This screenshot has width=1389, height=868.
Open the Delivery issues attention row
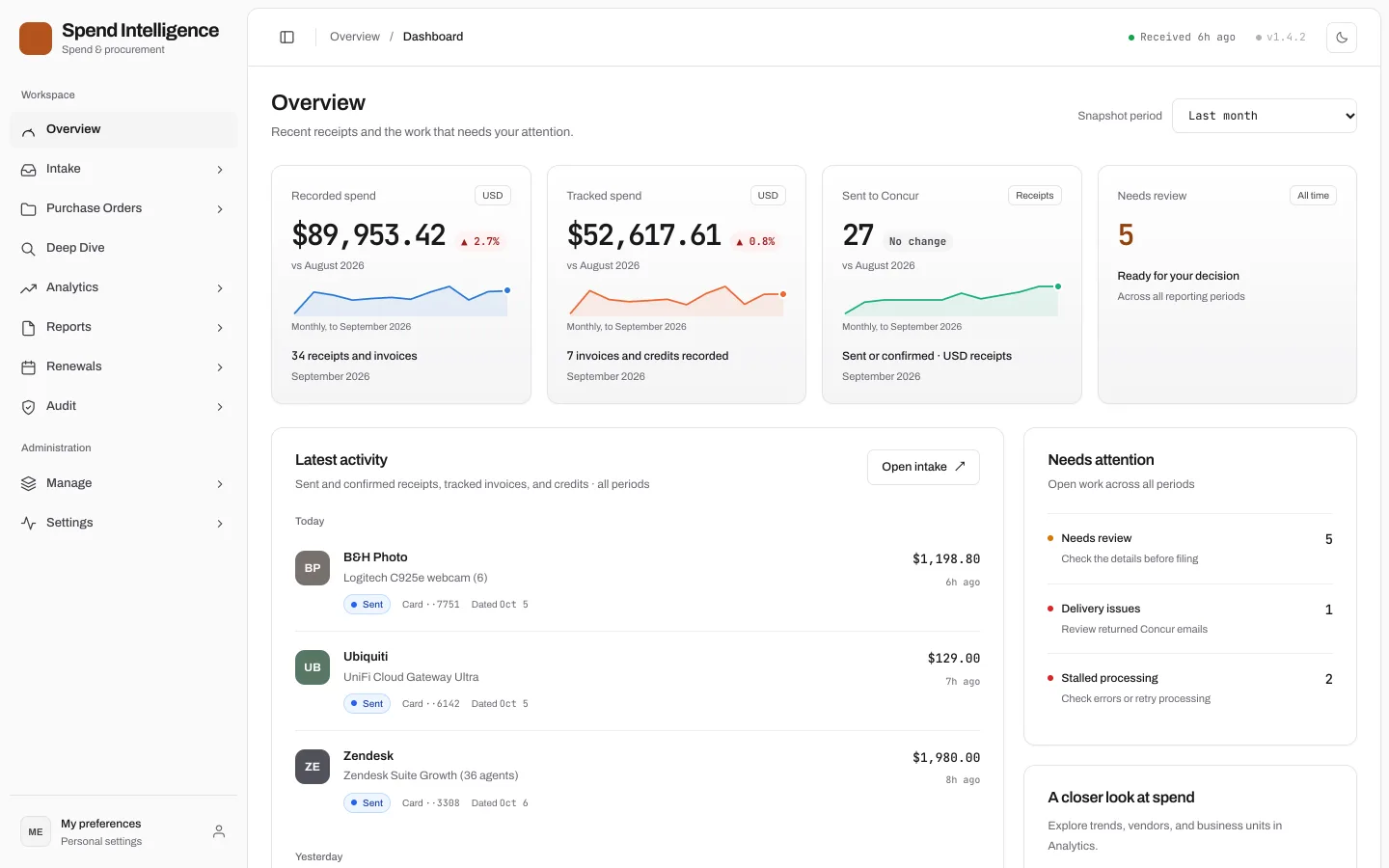1190,619
